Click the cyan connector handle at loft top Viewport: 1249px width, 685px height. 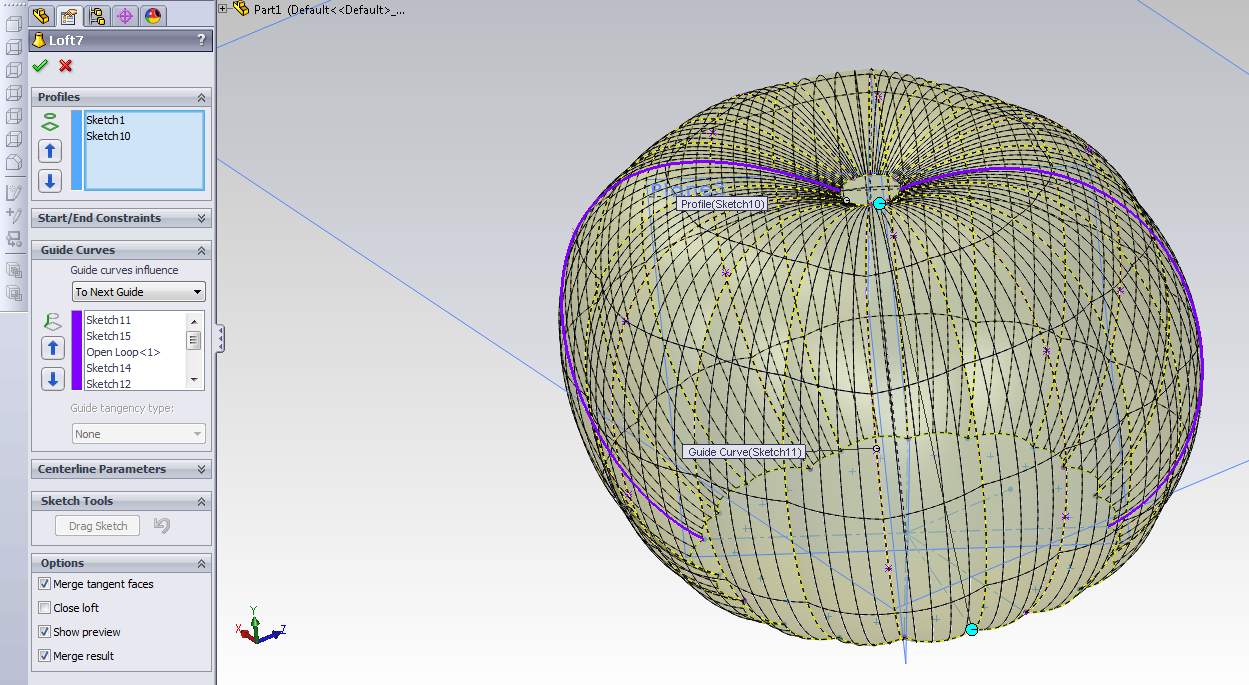coord(880,203)
